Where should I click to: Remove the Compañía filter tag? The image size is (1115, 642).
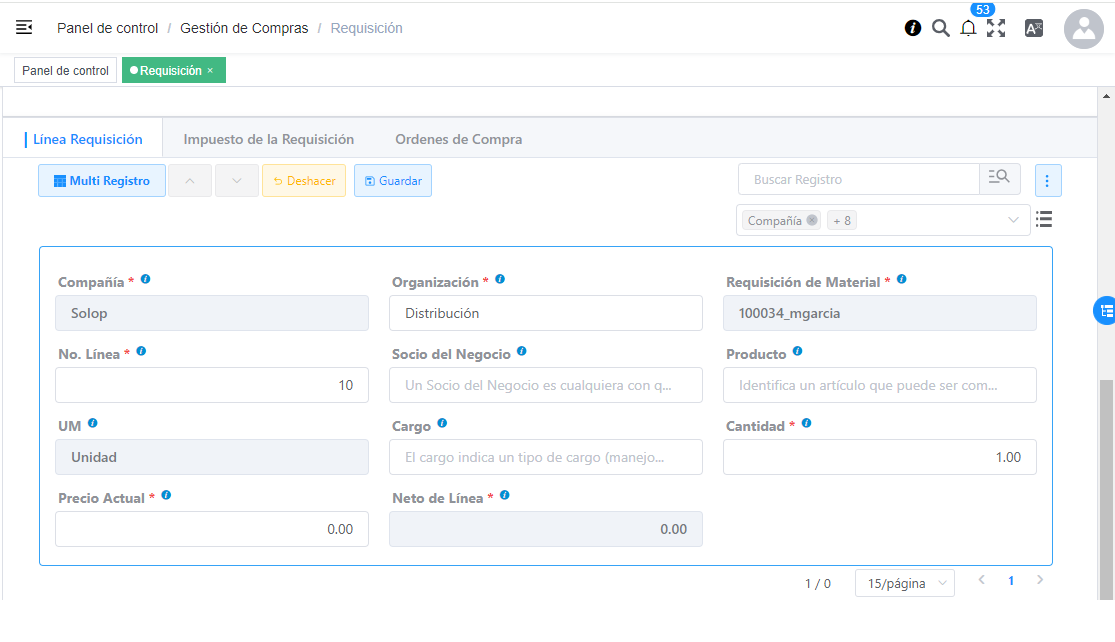point(812,220)
